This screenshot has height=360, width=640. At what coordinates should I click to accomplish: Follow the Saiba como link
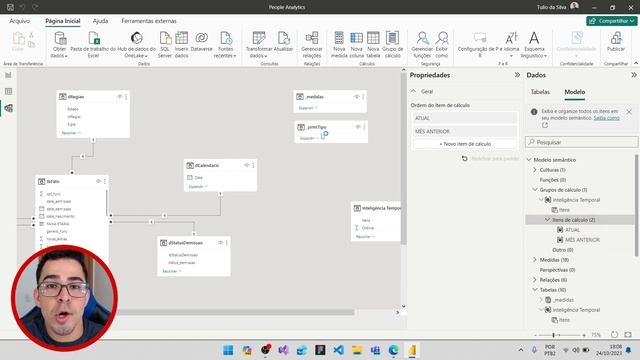pos(607,118)
